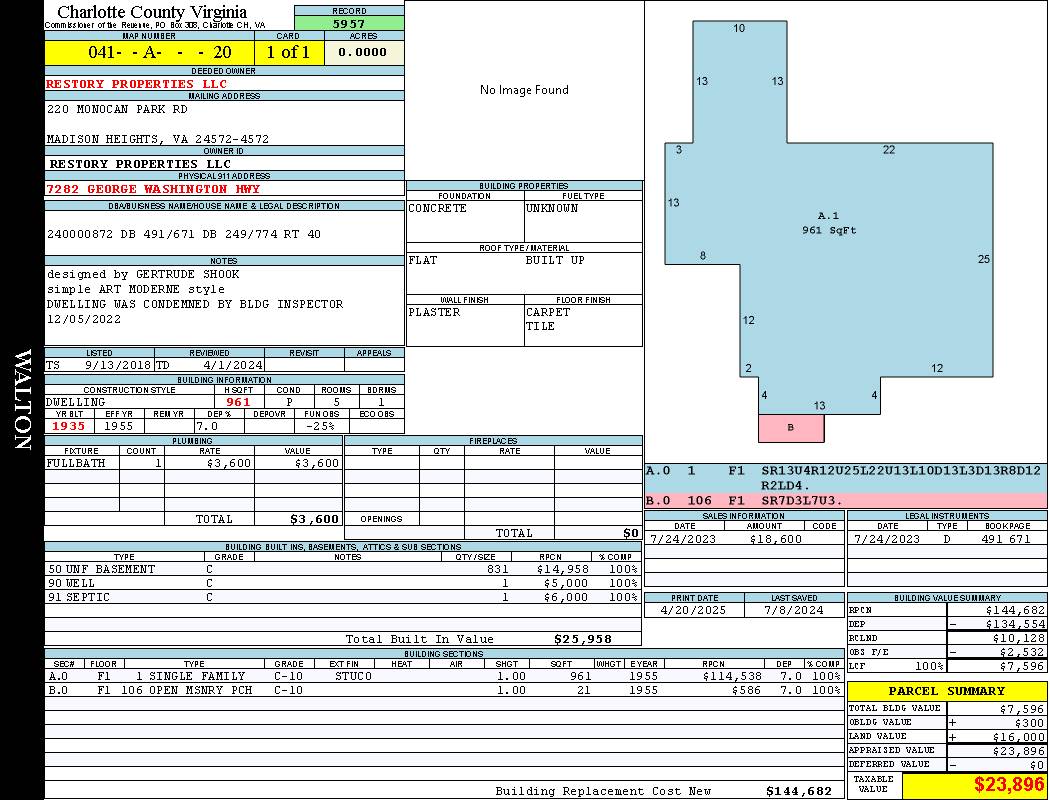Click the Building Replacement Cost New total $144,682
The height and width of the screenshot is (800, 1050).
pyautogui.click(x=798, y=791)
